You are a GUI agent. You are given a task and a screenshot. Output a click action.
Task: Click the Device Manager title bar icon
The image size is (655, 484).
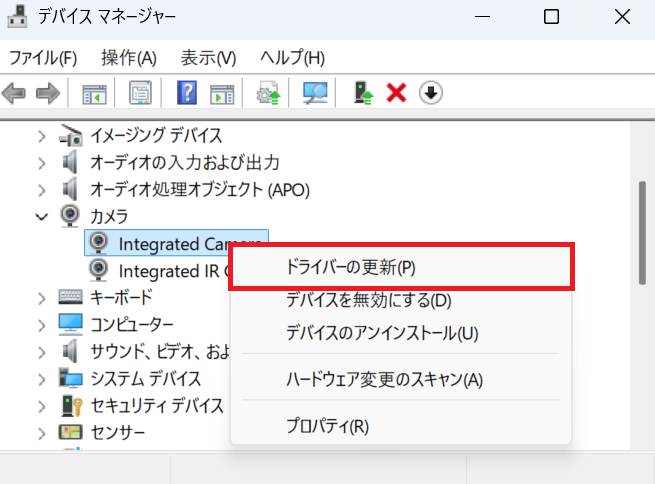pos(17,17)
